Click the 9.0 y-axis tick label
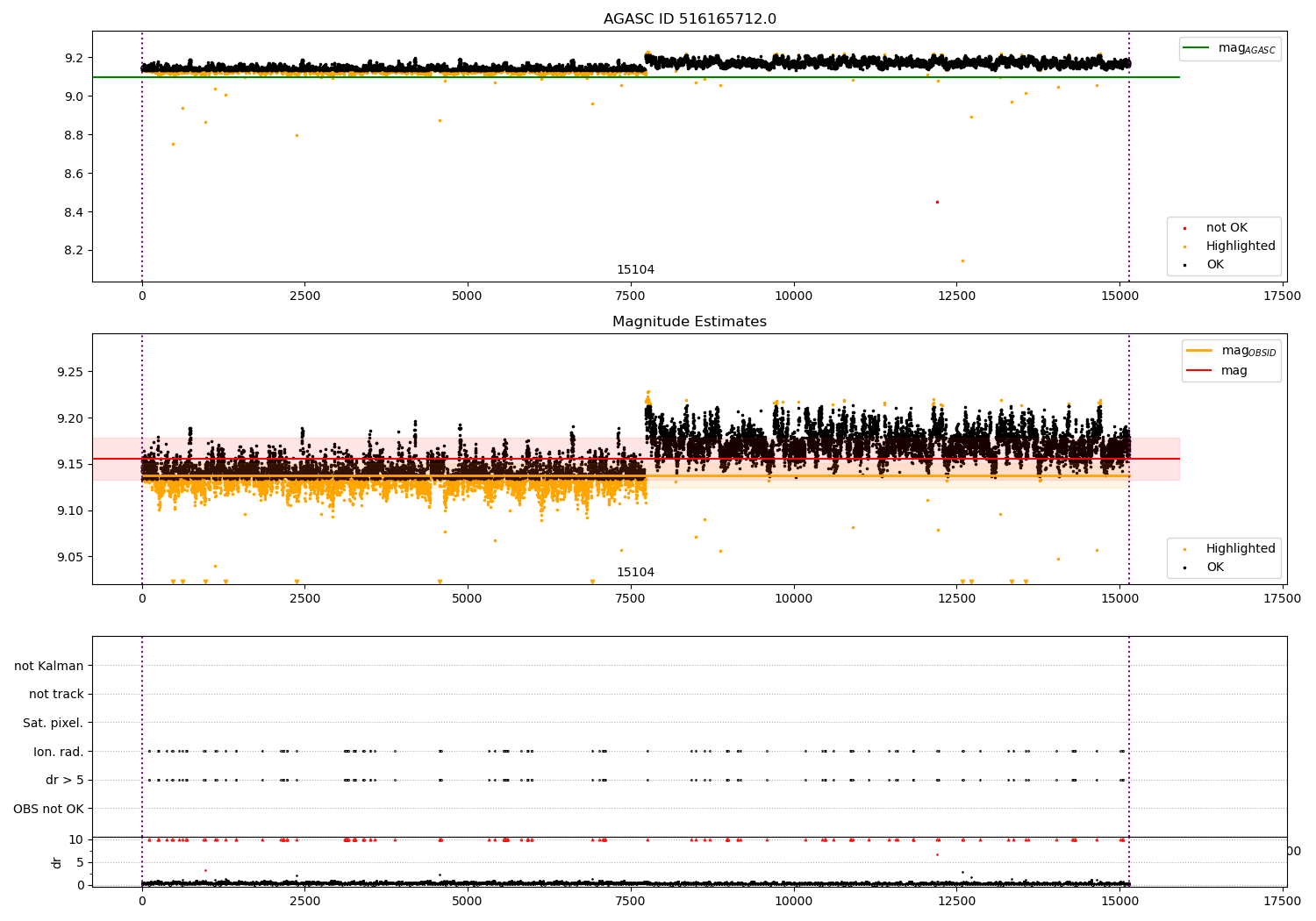Screen dimensions: 1316x921 tap(74, 96)
